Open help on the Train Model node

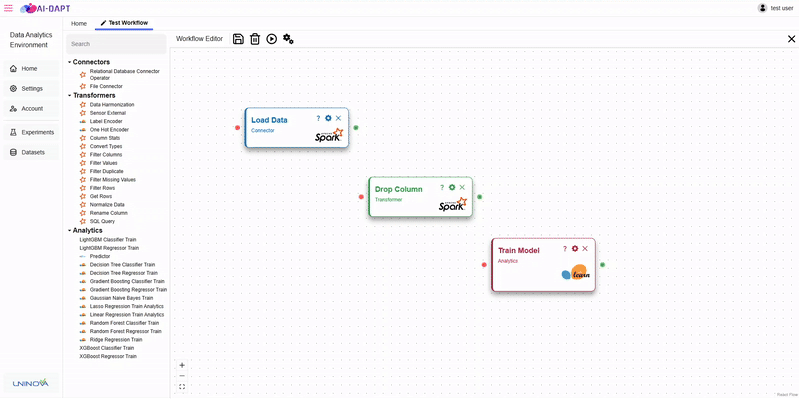pos(565,249)
